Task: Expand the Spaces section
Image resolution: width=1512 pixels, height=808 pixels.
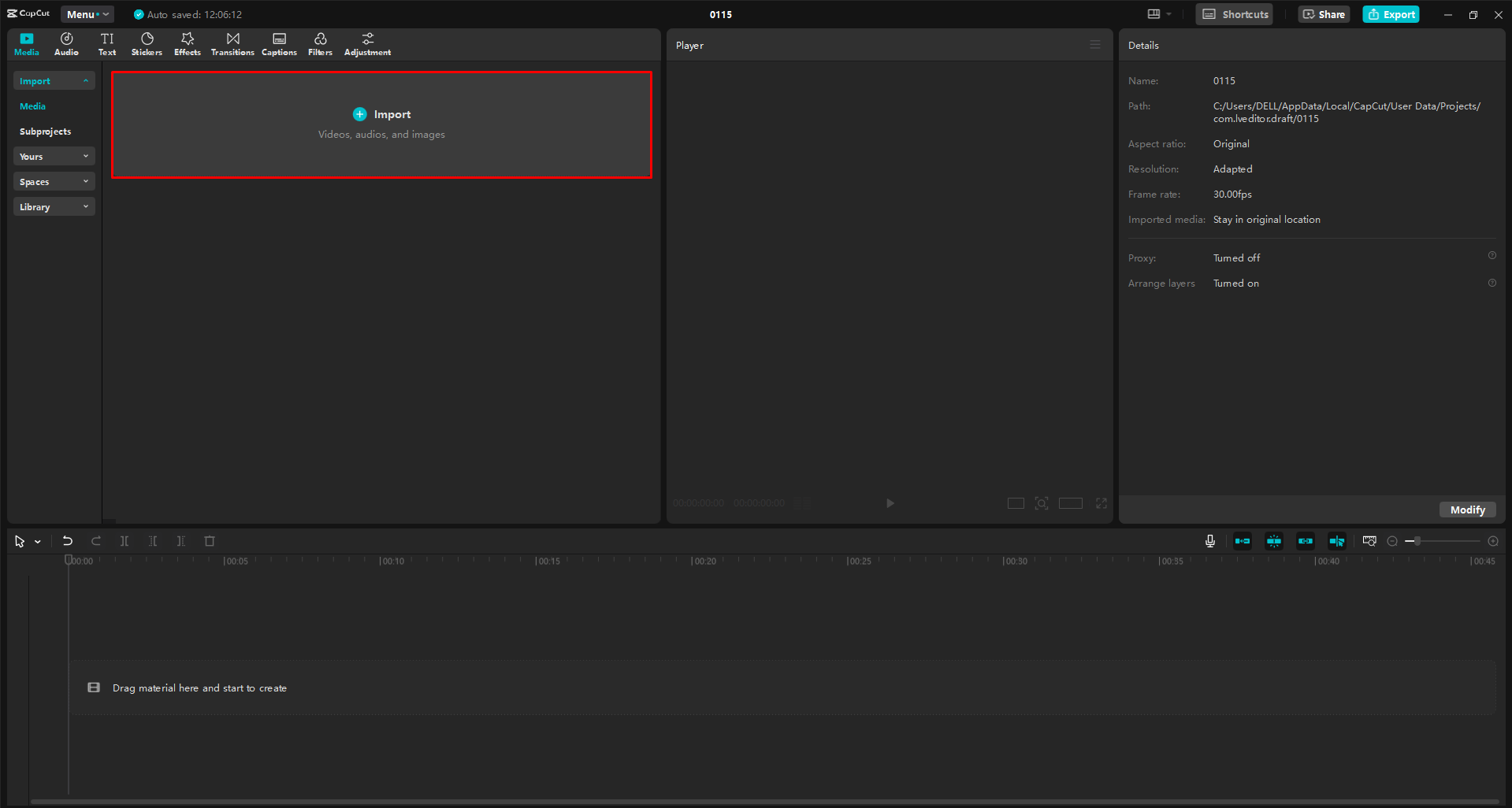Action: [54, 181]
